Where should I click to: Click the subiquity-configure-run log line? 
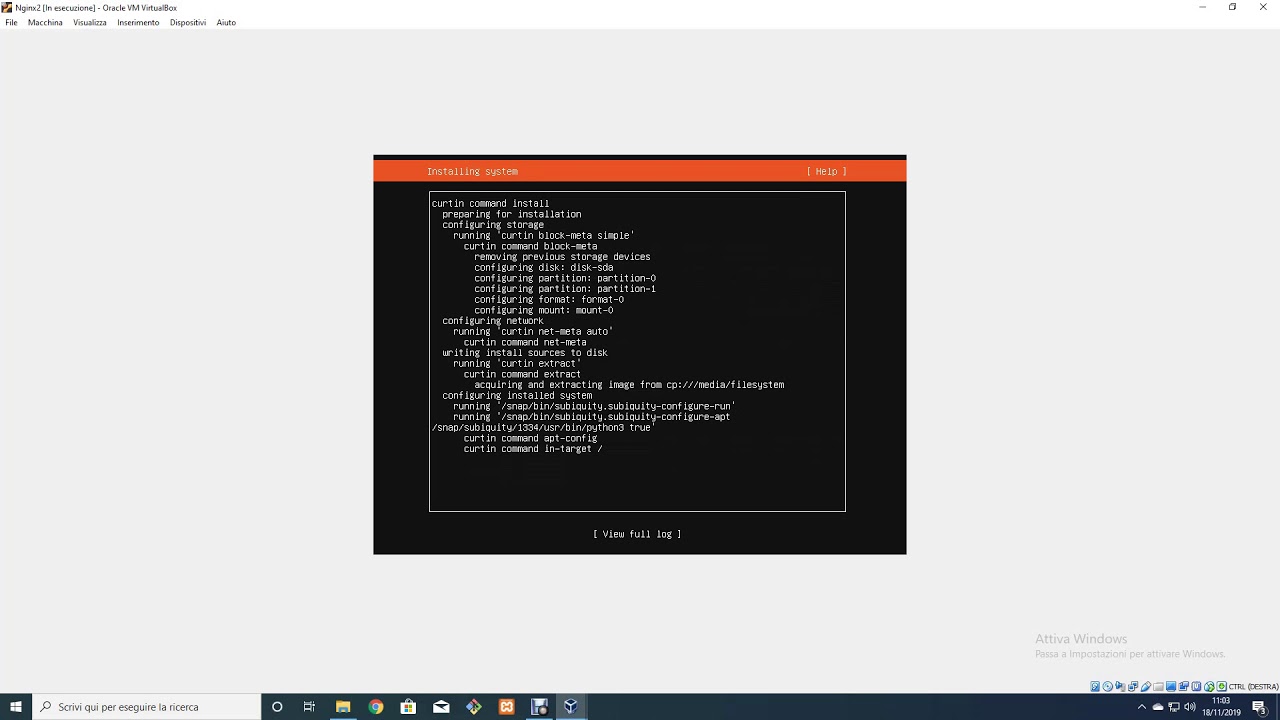point(594,406)
